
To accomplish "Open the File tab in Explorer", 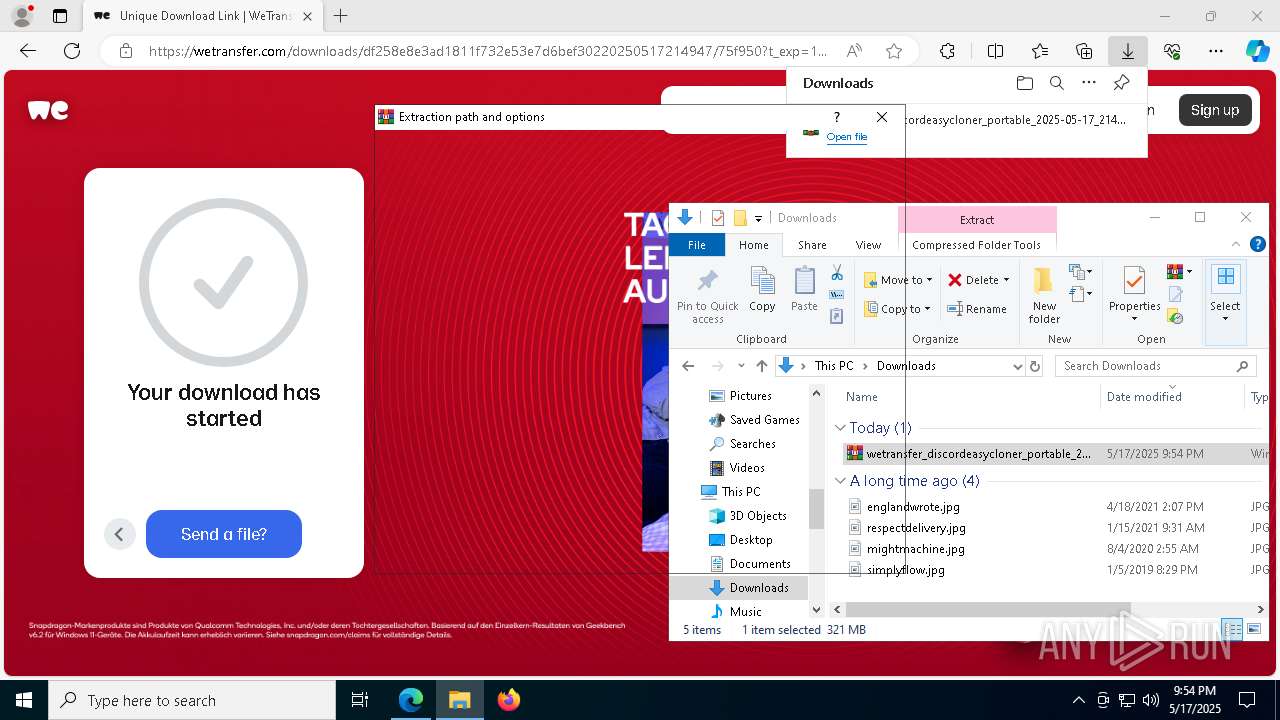I will 697,245.
